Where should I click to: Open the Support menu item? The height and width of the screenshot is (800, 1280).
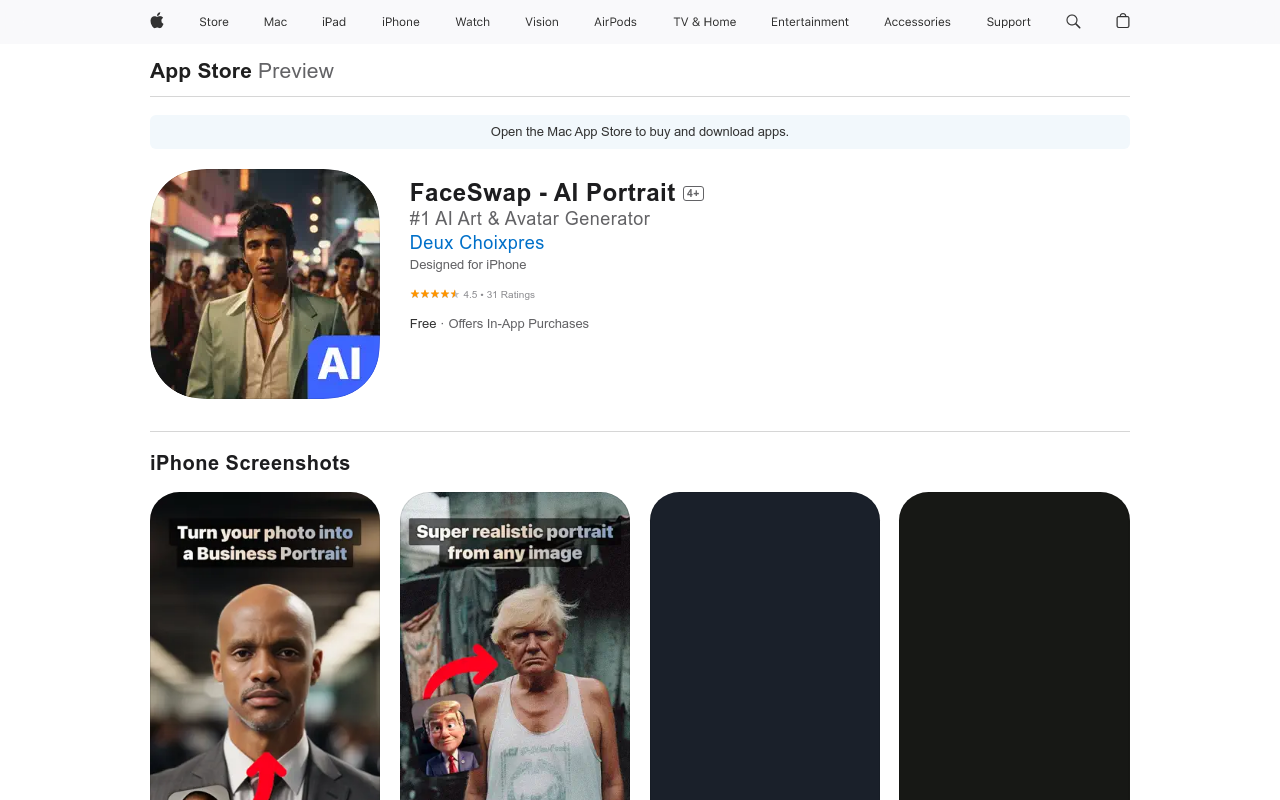pyautogui.click(x=1008, y=22)
